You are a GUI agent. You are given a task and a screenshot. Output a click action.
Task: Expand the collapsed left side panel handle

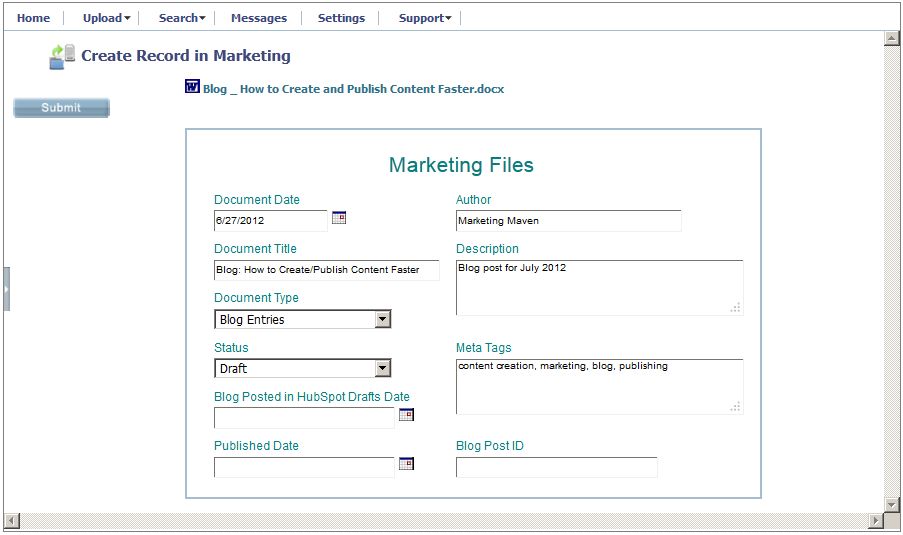tap(6, 289)
